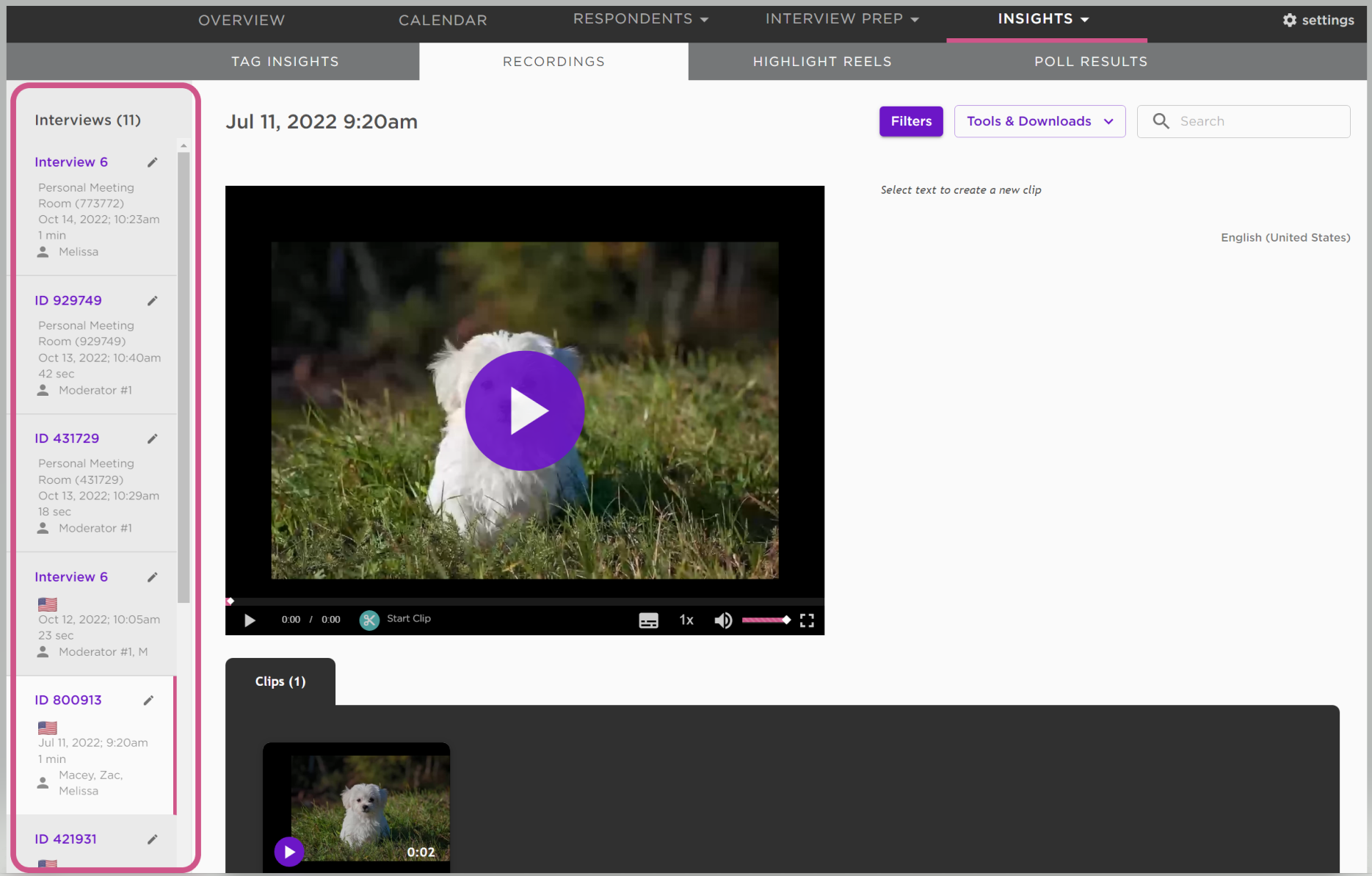Expand Insights menu
1372x876 pixels.
[1042, 19]
